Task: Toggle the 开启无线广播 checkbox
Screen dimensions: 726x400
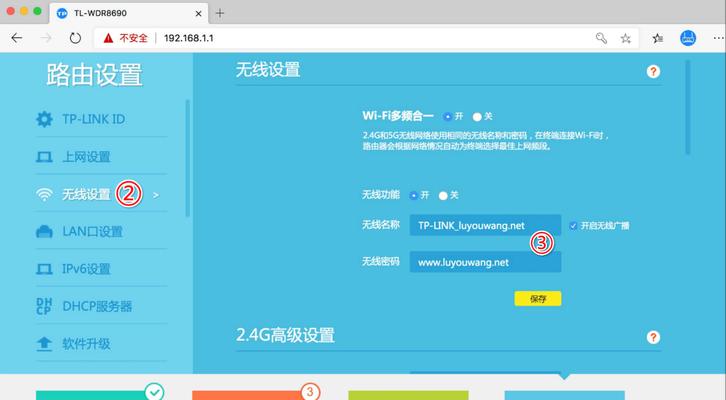Action: [x=573, y=226]
